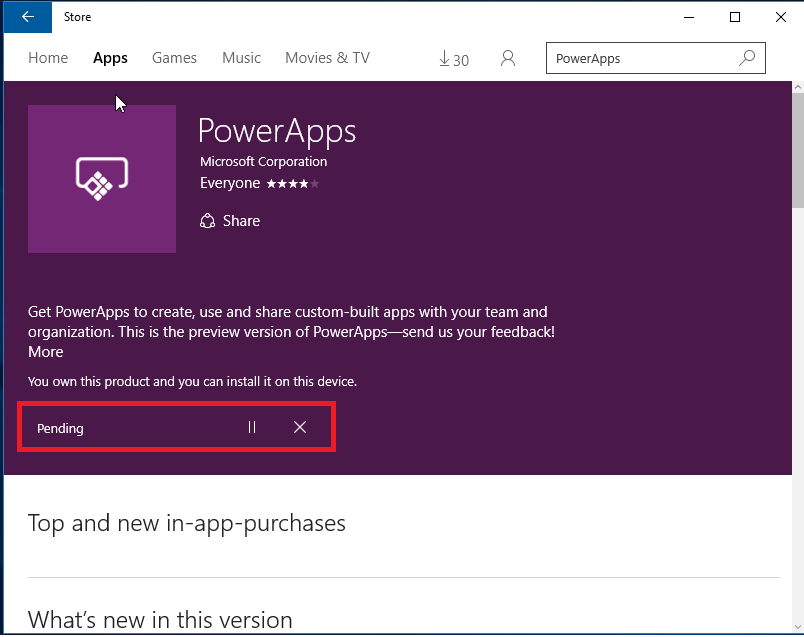Click the search magnifier icon
This screenshot has height=637, width=804.
point(747,58)
